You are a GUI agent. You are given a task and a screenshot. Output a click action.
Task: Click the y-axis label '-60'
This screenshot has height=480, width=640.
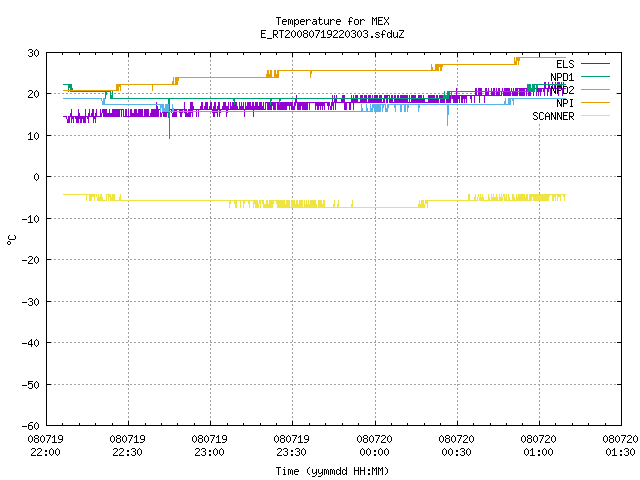[31, 426]
